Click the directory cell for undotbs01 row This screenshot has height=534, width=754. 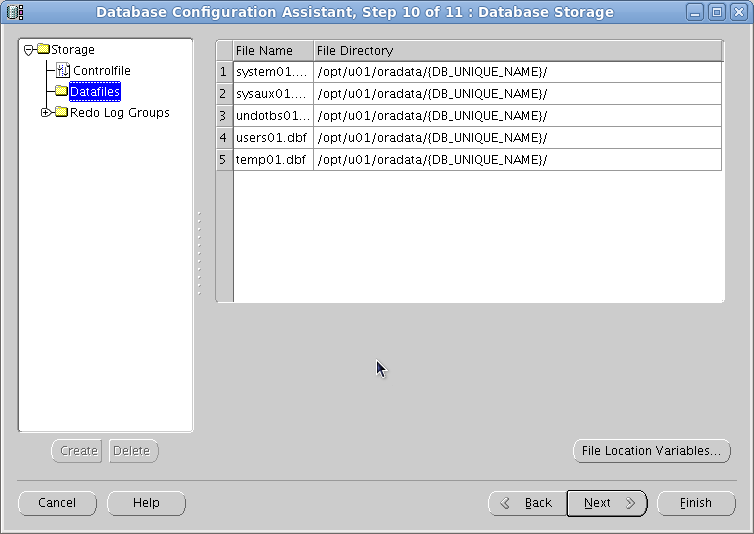pos(518,116)
